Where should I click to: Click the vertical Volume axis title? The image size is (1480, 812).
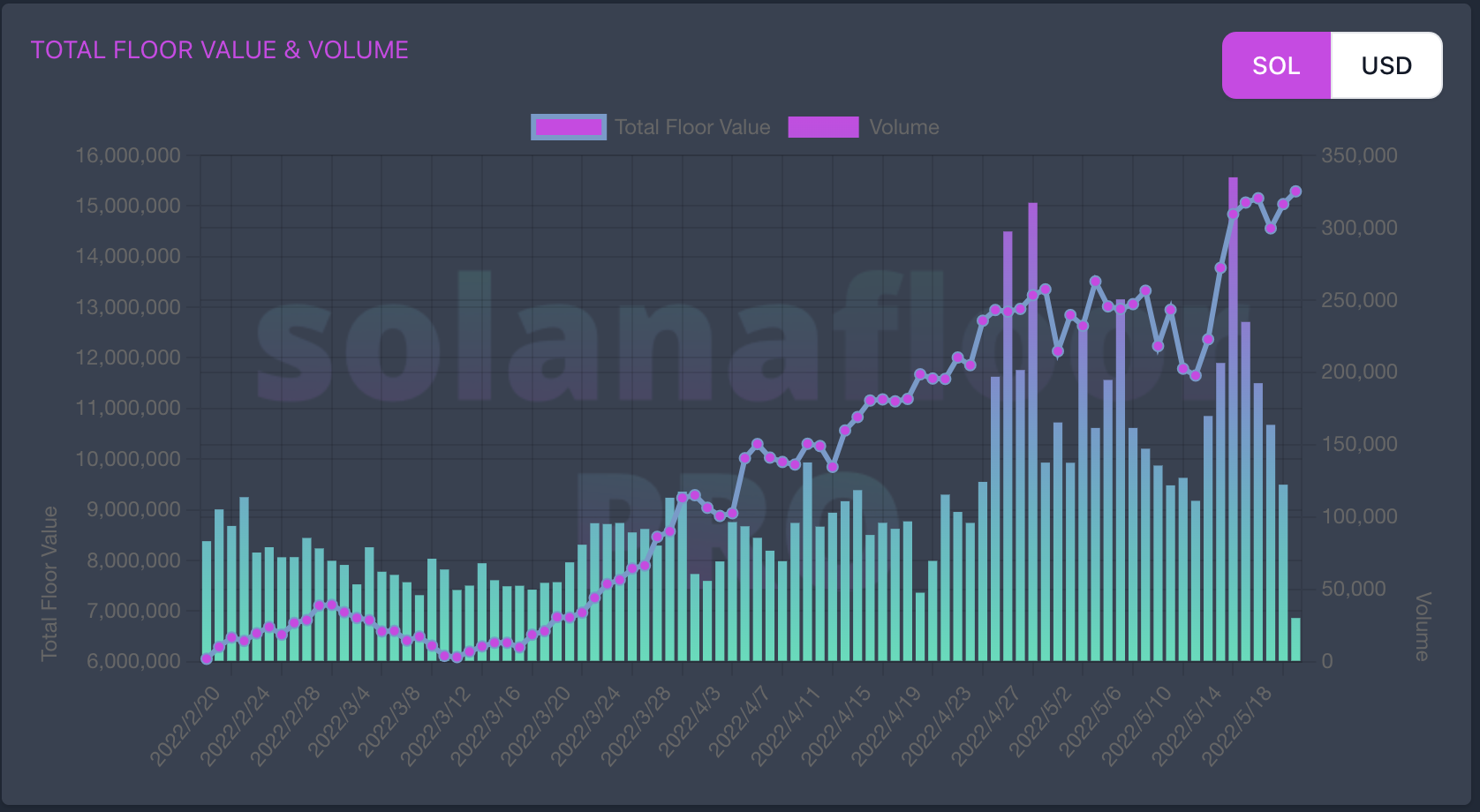pos(1423,627)
